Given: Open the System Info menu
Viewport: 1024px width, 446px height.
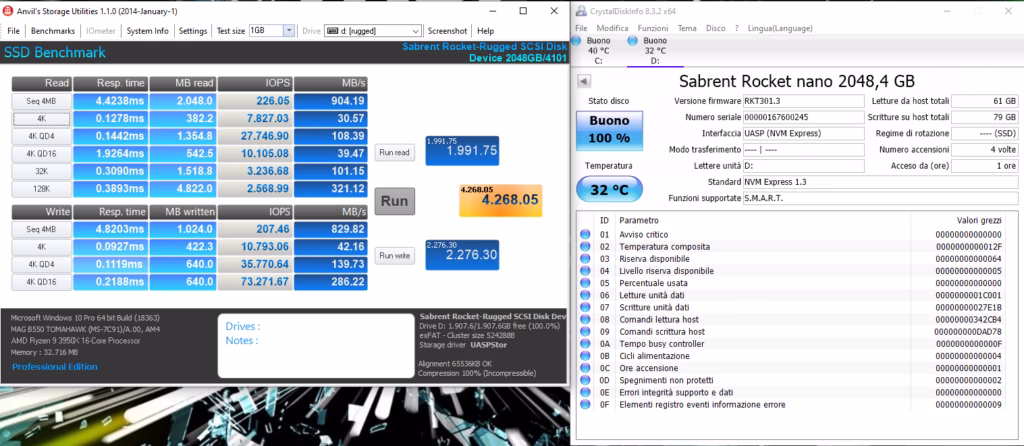Looking at the screenshot, I should pyautogui.click(x=148, y=31).
